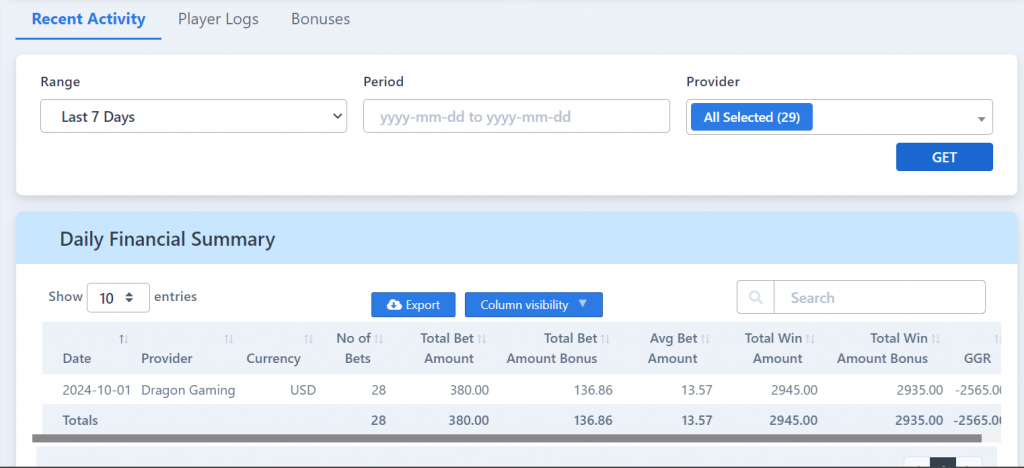Open the Range dropdown showing Last 7 Days

pyautogui.click(x=193, y=116)
